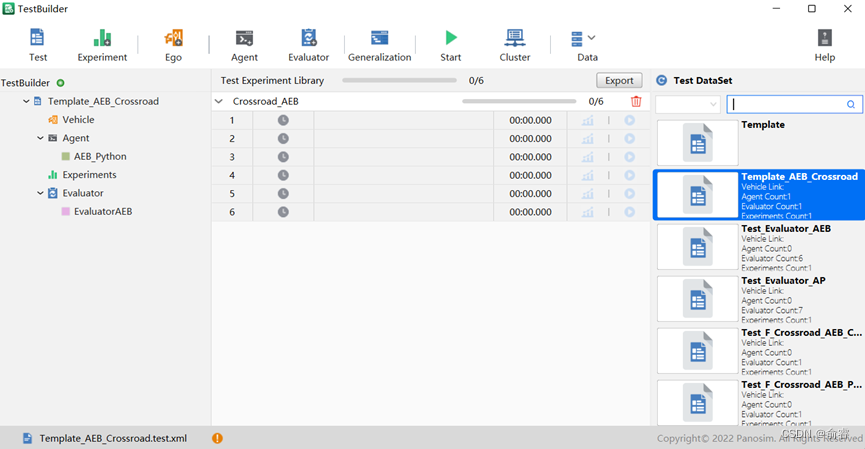Select the Test_F_Crossroad_AEB_P... dataset entry
Image resolution: width=865 pixels, height=449 pixels.
tap(759, 403)
